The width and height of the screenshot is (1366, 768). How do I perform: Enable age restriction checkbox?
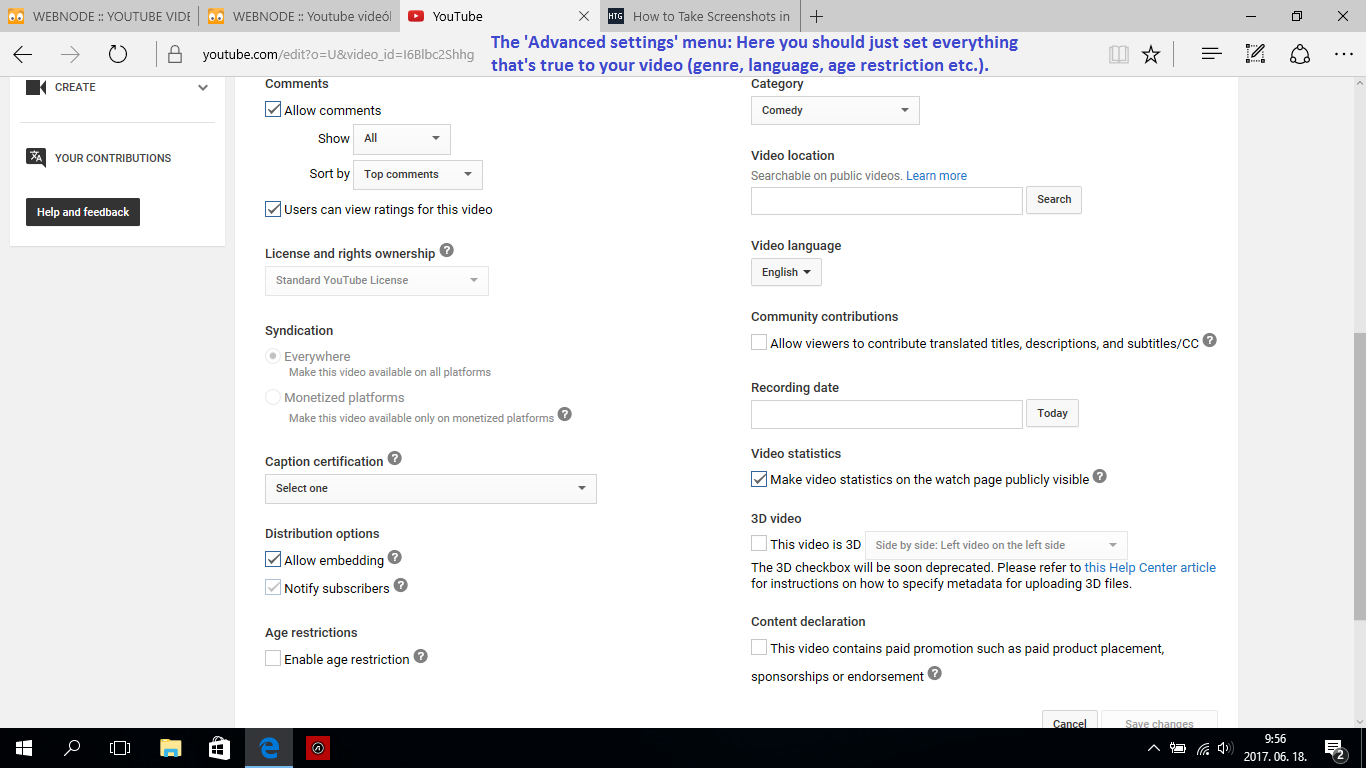tap(273, 658)
